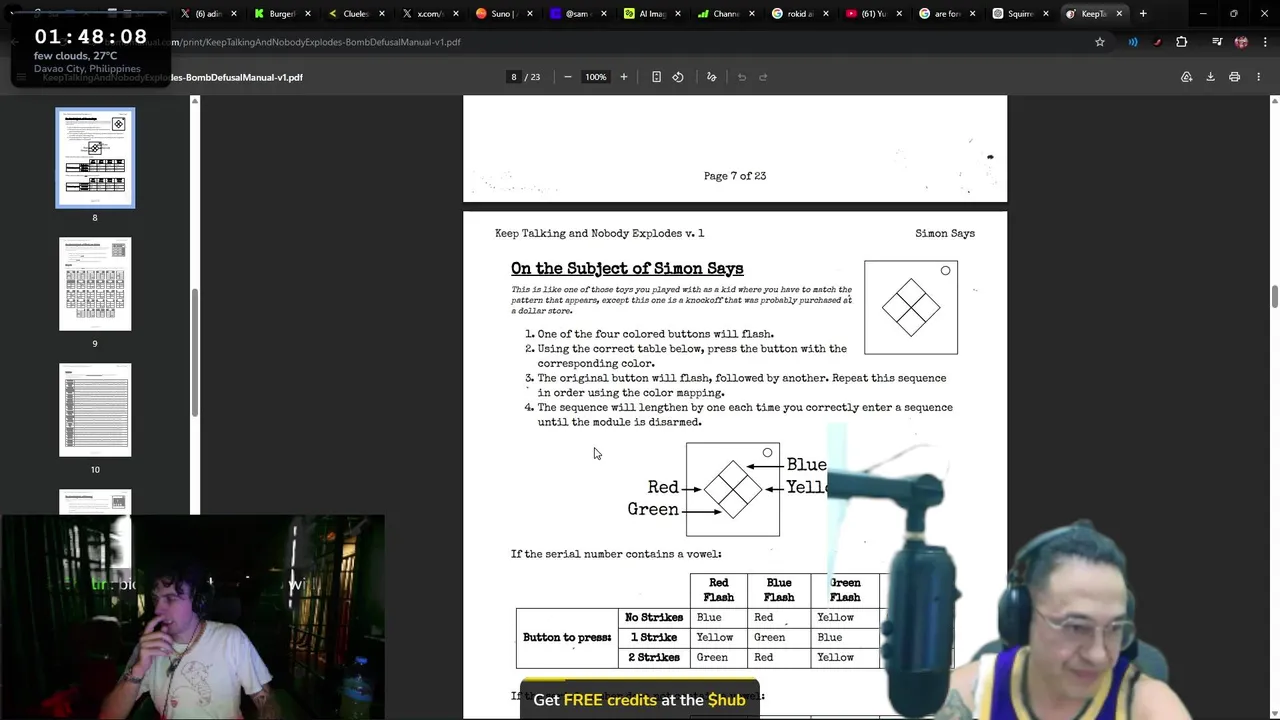
Task: Select page 8 thumbnail in sidebar
Action: pyautogui.click(x=95, y=158)
